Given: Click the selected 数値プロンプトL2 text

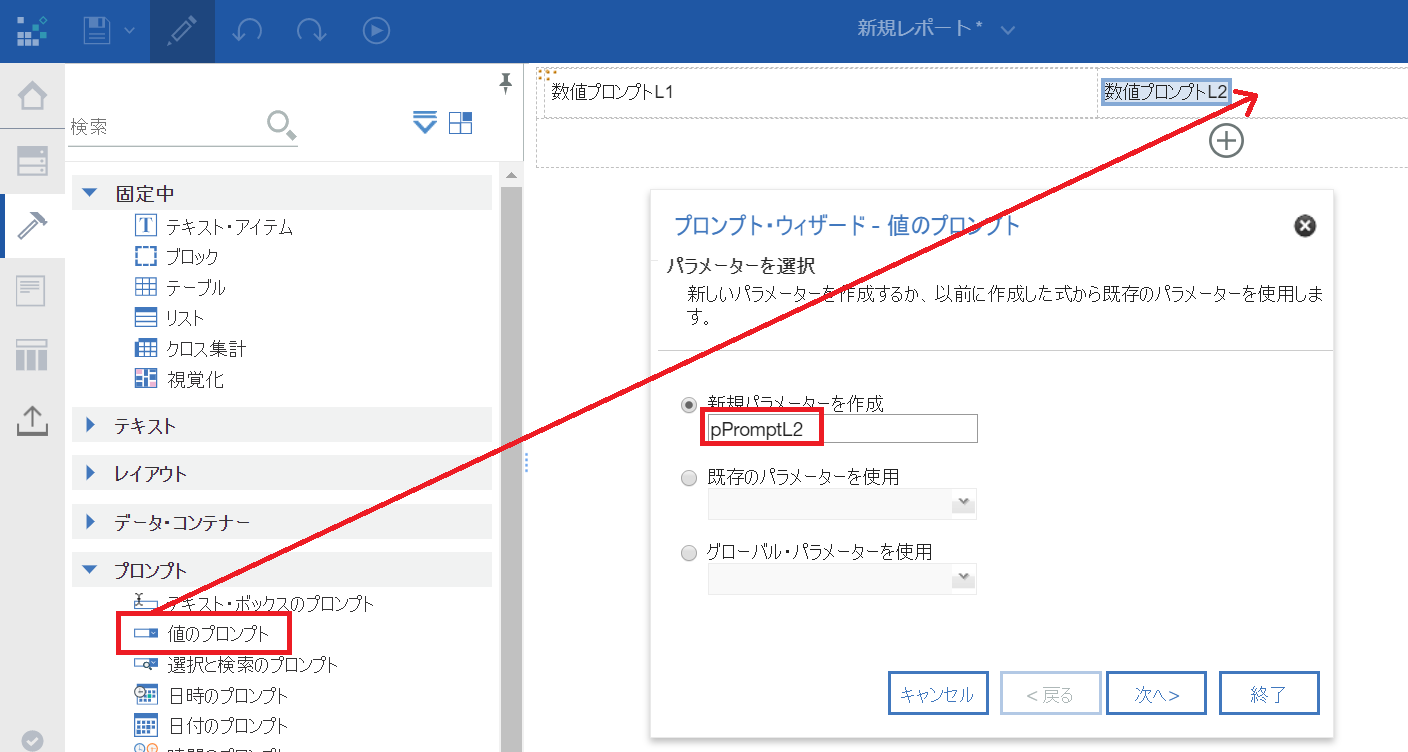Looking at the screenshot, I should (1166, 92).
